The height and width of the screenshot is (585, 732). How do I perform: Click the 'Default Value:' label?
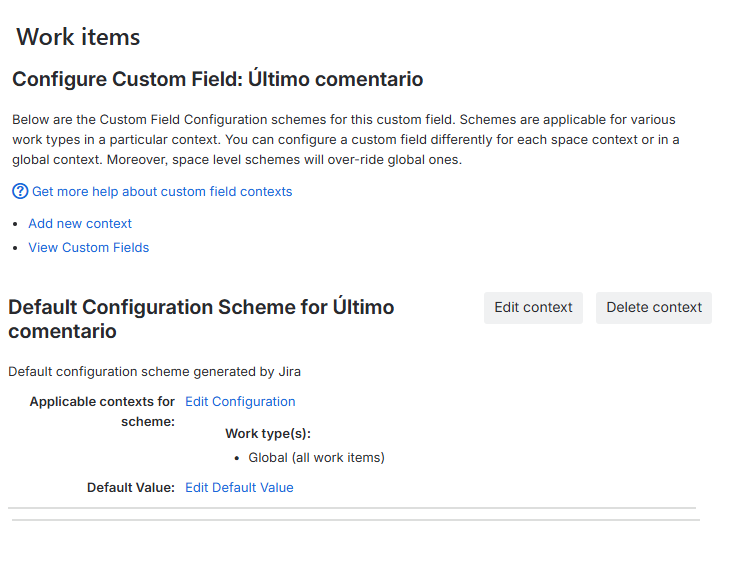(130, 487)
